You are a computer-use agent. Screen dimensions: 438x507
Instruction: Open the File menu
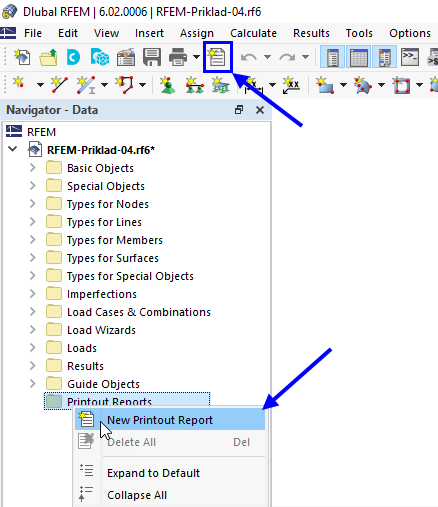click(x=33, y=33)
